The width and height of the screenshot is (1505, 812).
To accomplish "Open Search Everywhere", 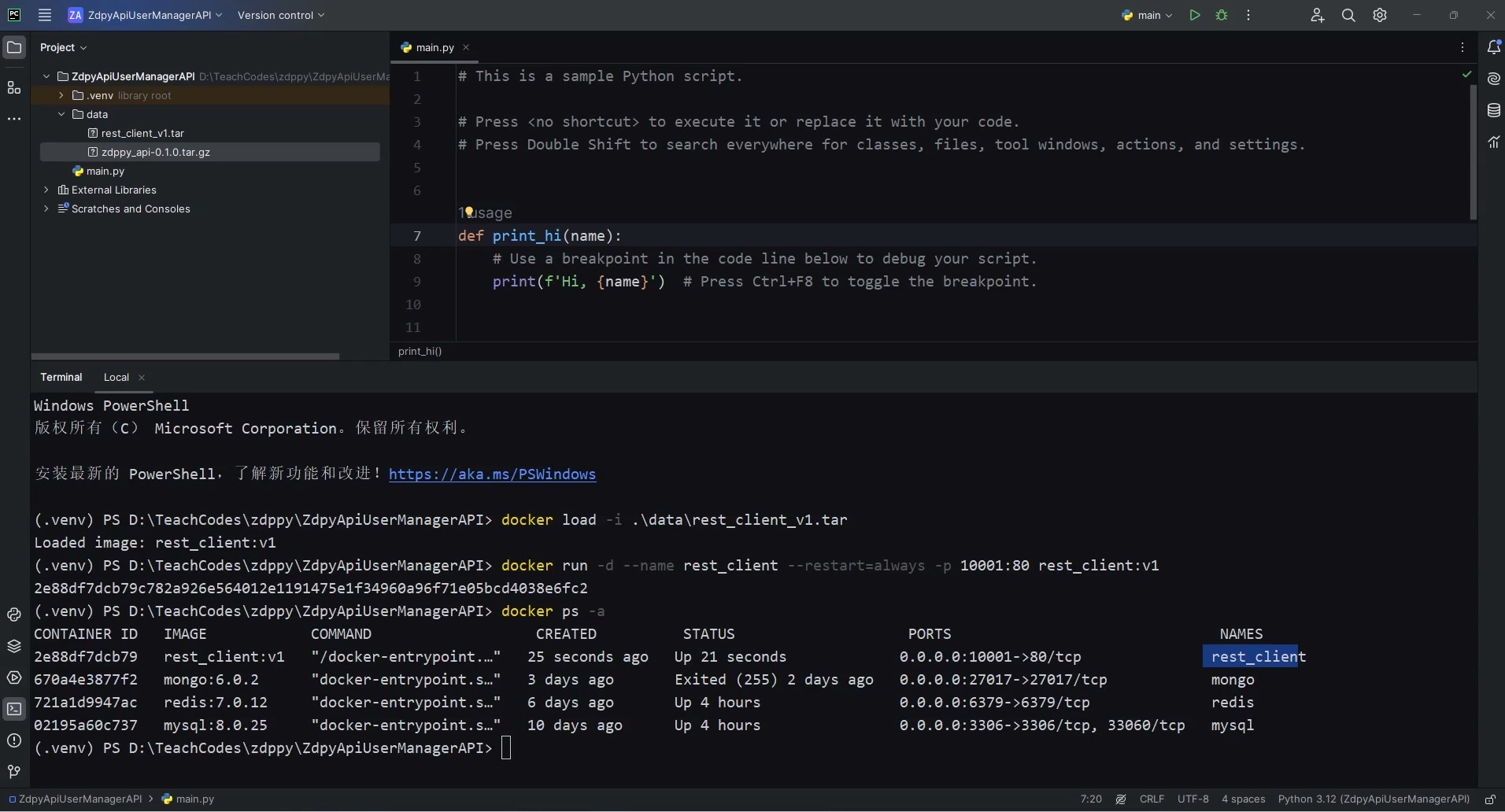I will click(1348, 14).
